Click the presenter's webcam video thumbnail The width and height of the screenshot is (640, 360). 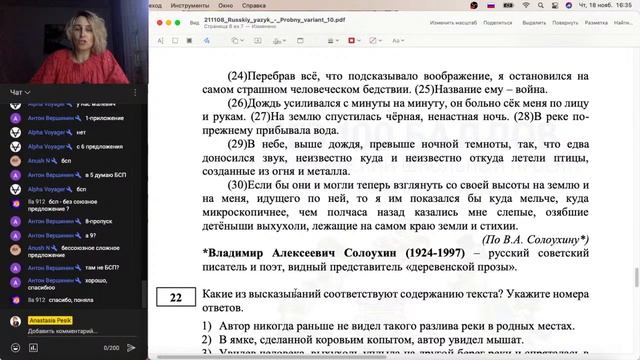click(x=74, y=42)
